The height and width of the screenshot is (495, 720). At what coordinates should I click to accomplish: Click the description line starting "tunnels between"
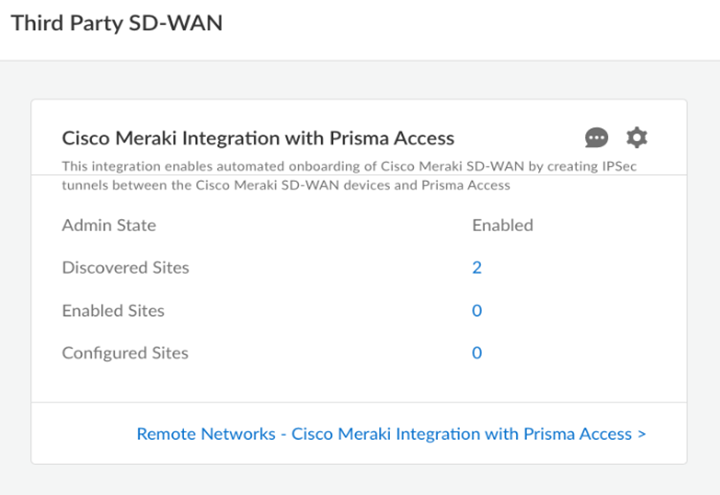click(286, 185)
